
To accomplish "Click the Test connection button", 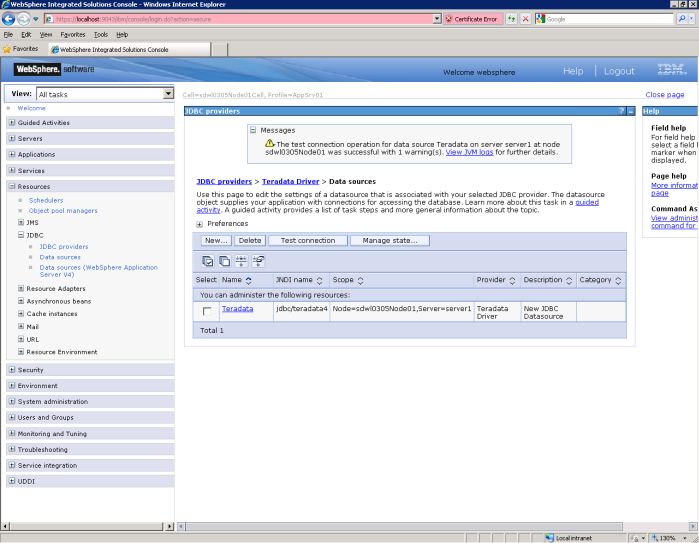I will click(x=308, y=241).
